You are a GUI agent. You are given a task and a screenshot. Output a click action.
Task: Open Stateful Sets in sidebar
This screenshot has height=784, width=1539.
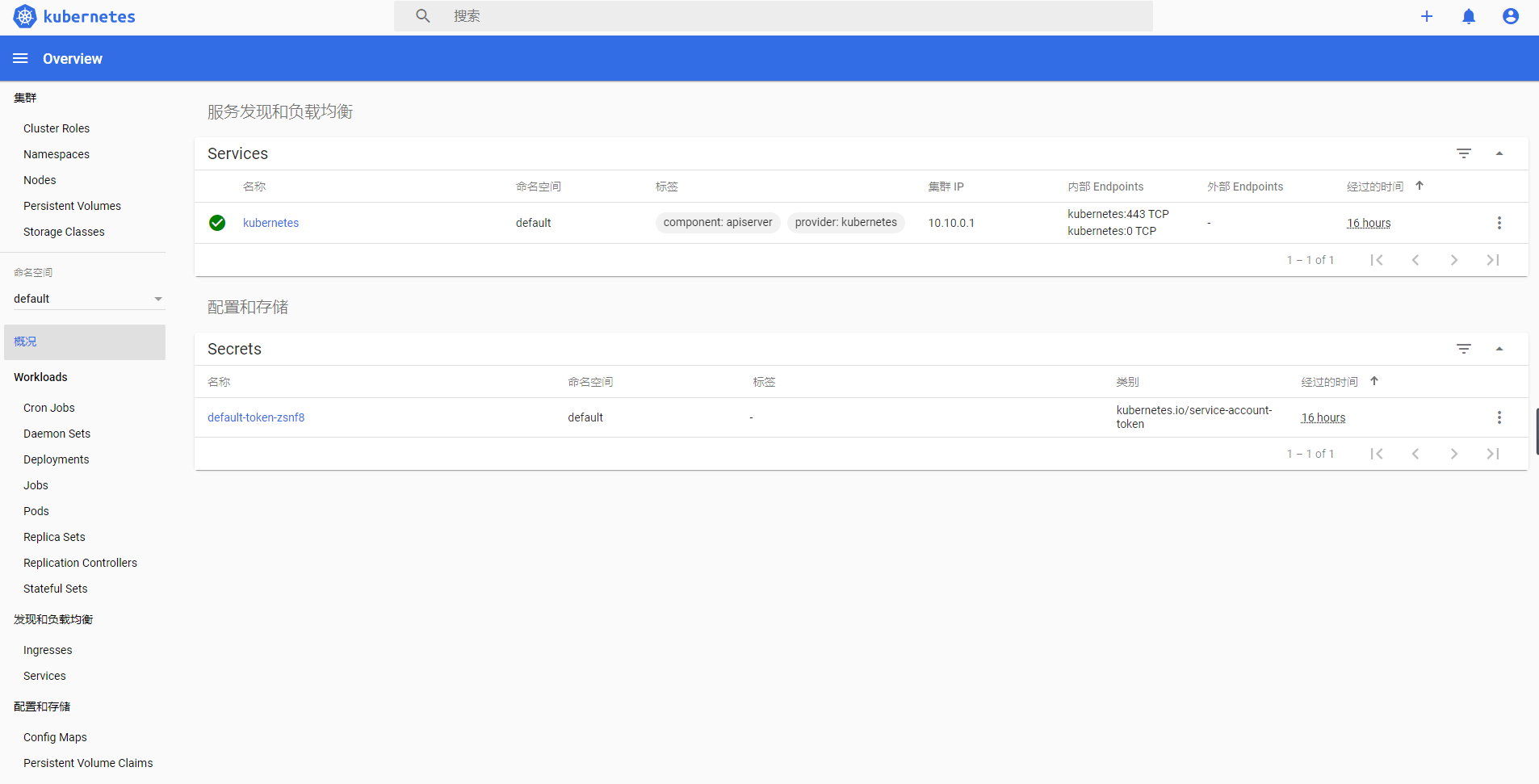click(56, 589)
